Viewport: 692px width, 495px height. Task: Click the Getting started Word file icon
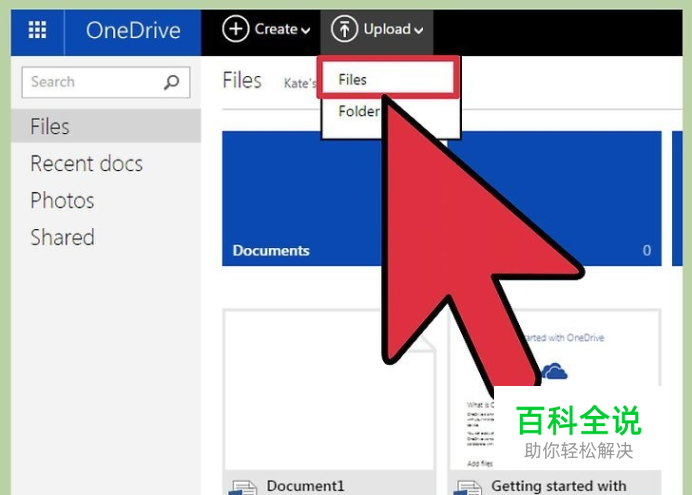(x=468, y=487)
